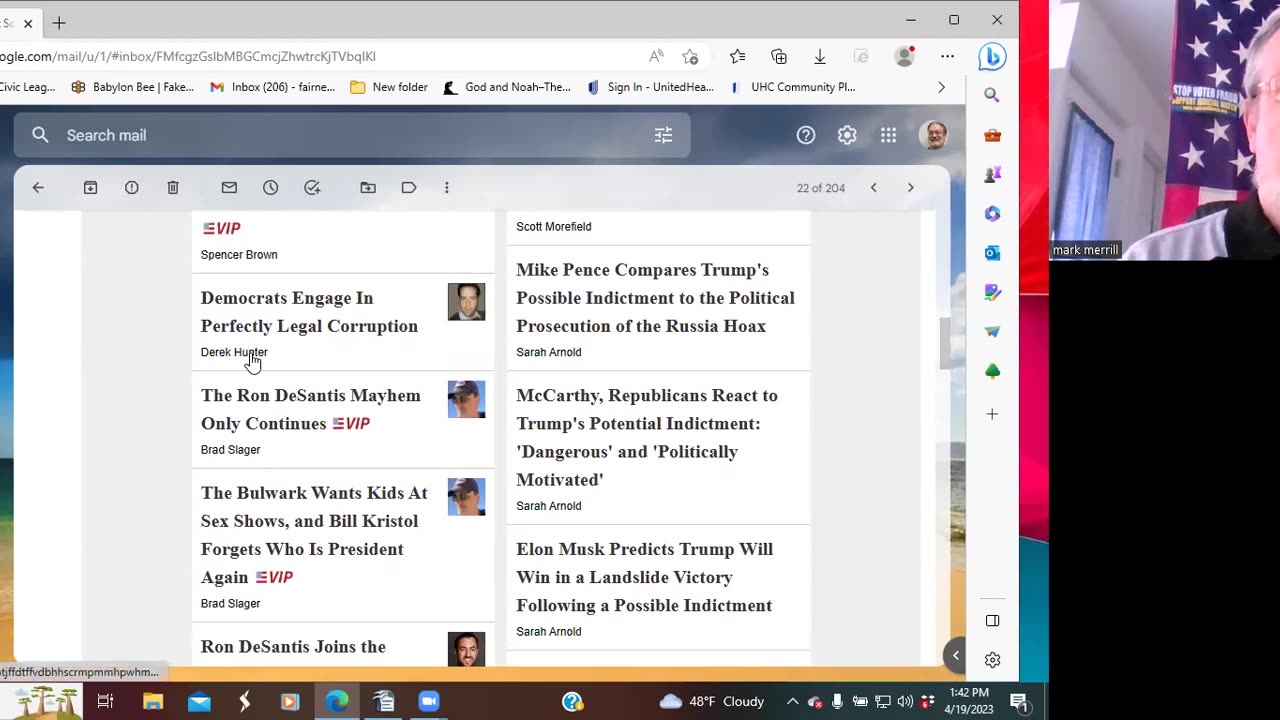
Task: Open Elon Musk Predicts Trump article
Action: click(x=645, y=577)
